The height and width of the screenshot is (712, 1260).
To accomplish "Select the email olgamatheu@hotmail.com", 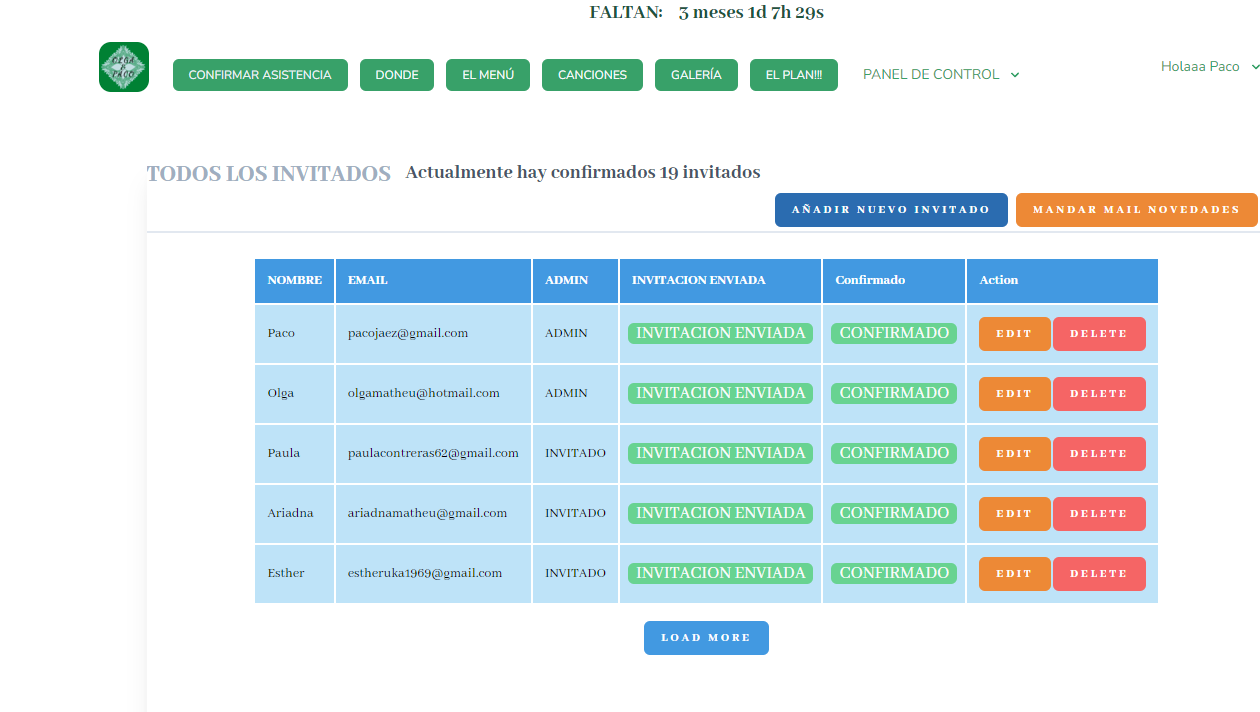I will 424,393.
